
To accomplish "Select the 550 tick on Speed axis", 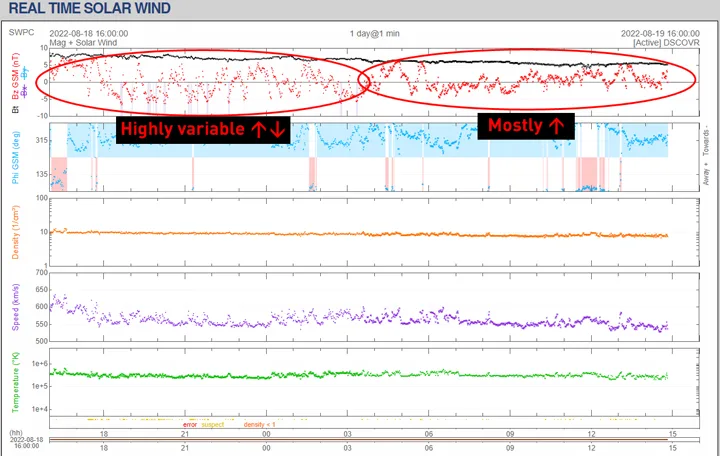I will pos(41,324).
